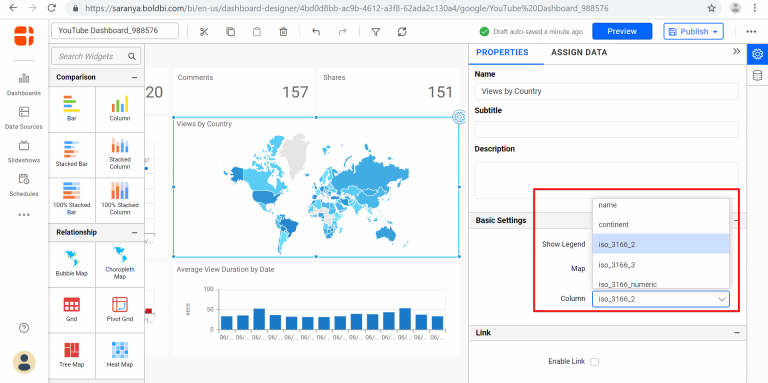Select 'iso_3166_numeric' from the column list
Viewport: 768px width, 383px height.
click(x=661, y=283)
